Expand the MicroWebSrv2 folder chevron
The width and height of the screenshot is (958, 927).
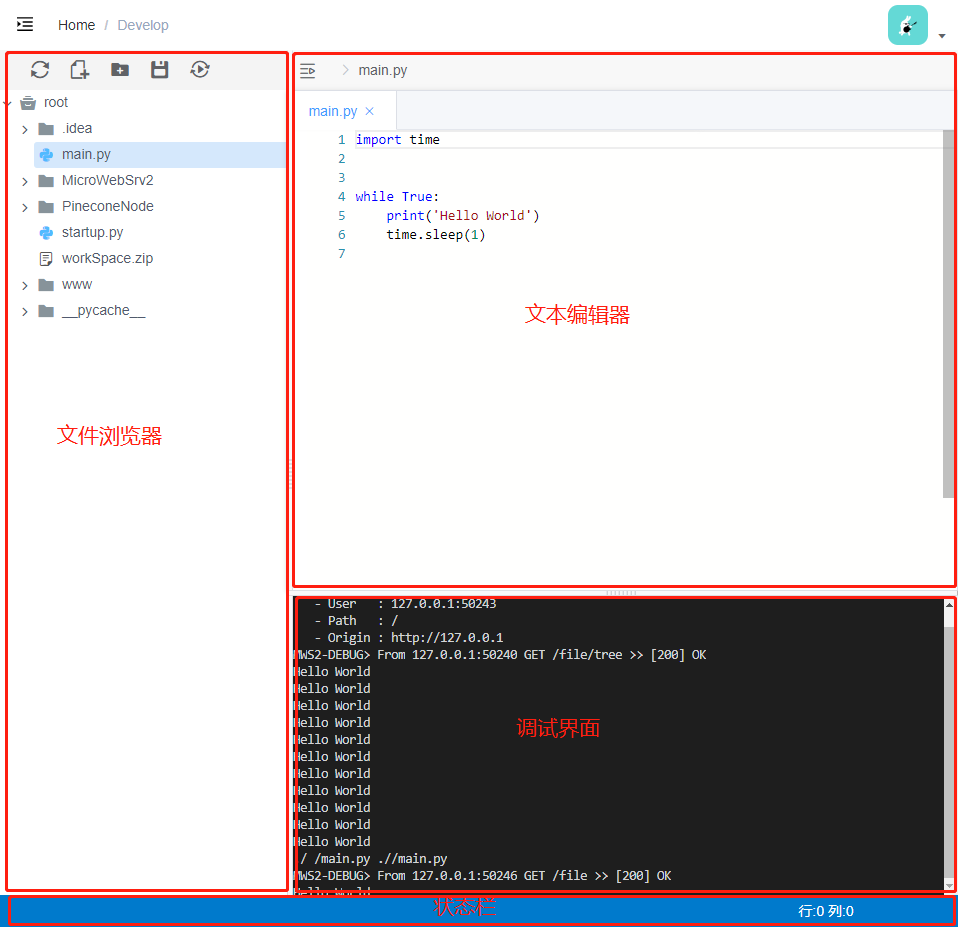(x=24, y=181)
